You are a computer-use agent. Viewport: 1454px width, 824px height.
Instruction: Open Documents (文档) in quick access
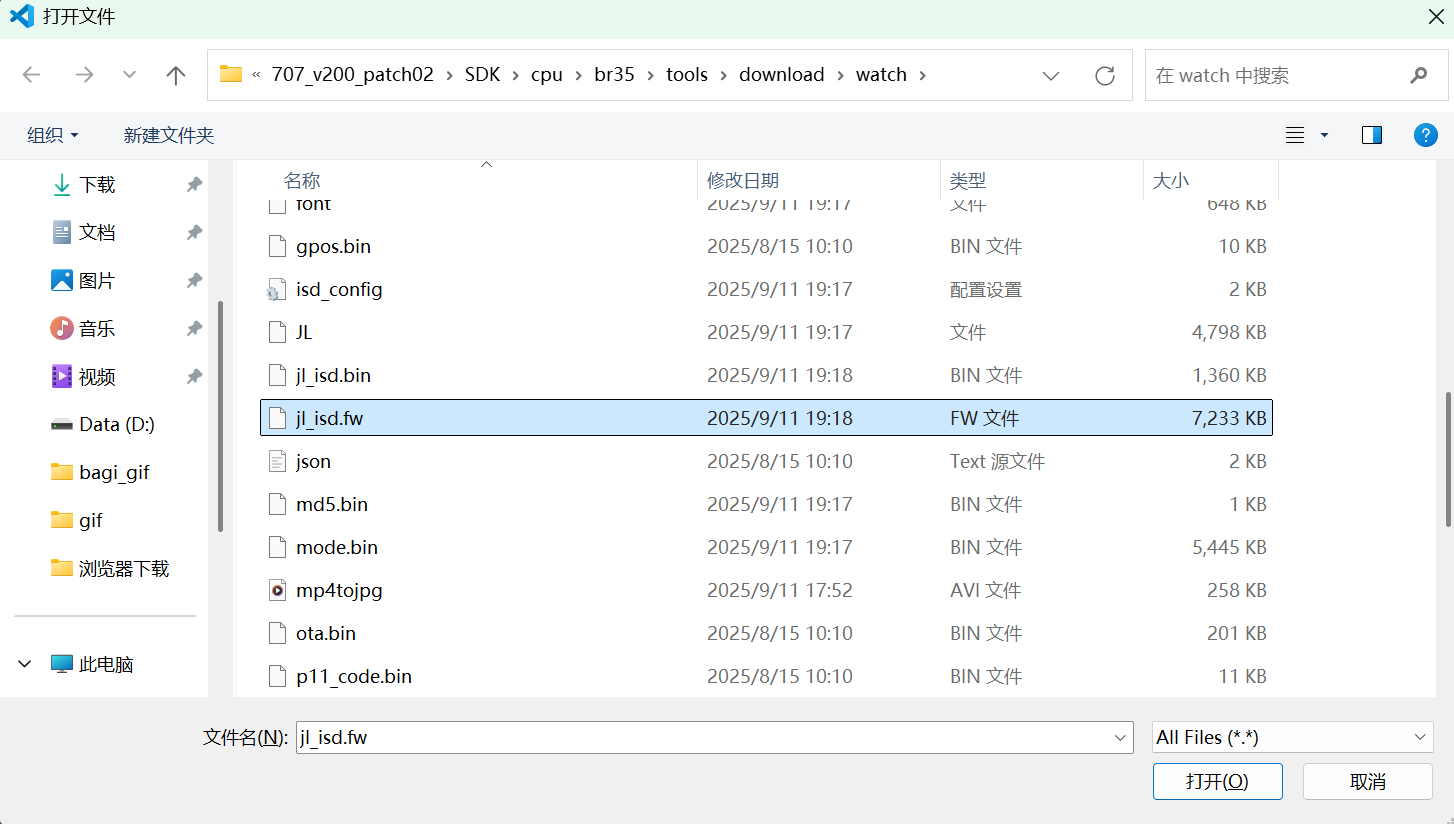[97, 232]
